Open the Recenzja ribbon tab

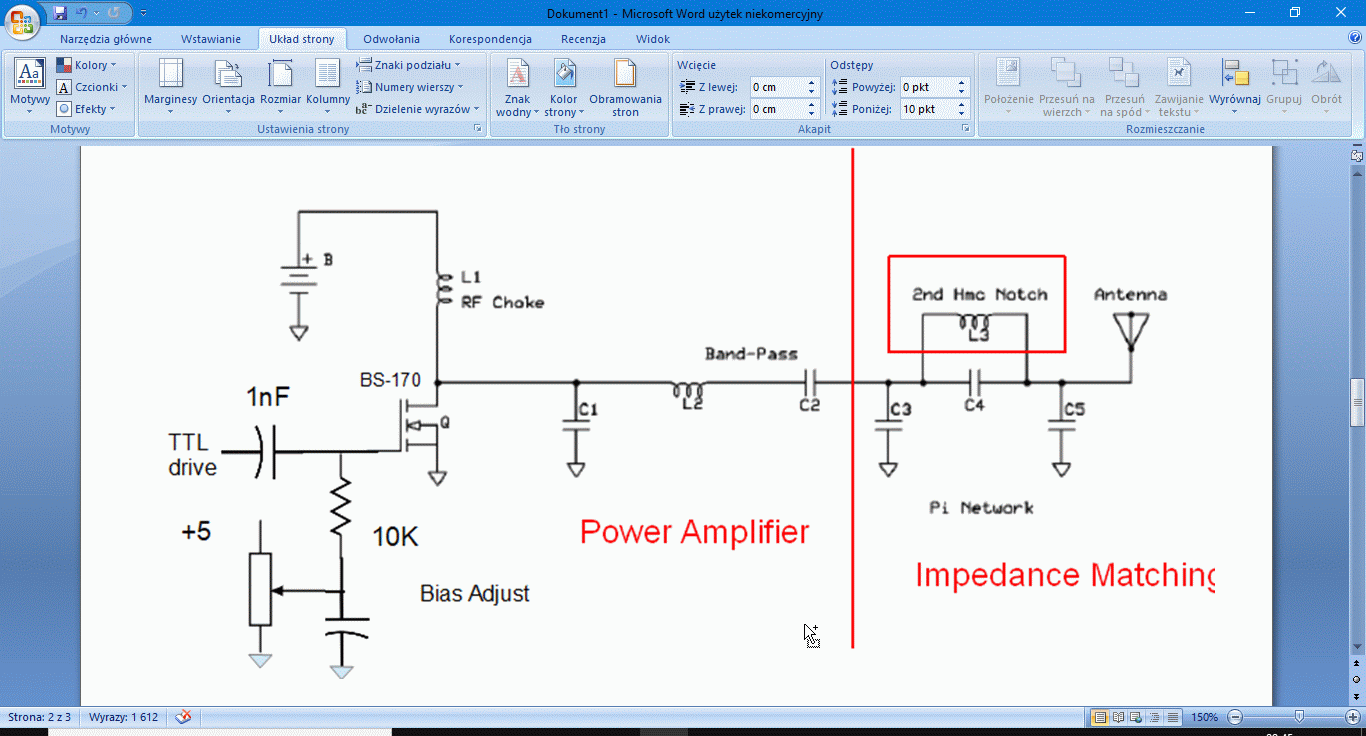pos(583,39)
